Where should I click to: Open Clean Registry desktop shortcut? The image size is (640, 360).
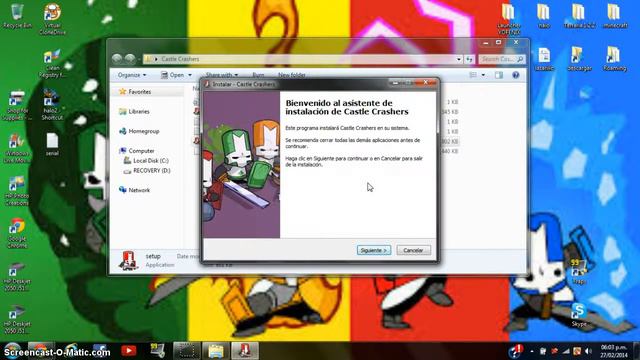[52, 64]
